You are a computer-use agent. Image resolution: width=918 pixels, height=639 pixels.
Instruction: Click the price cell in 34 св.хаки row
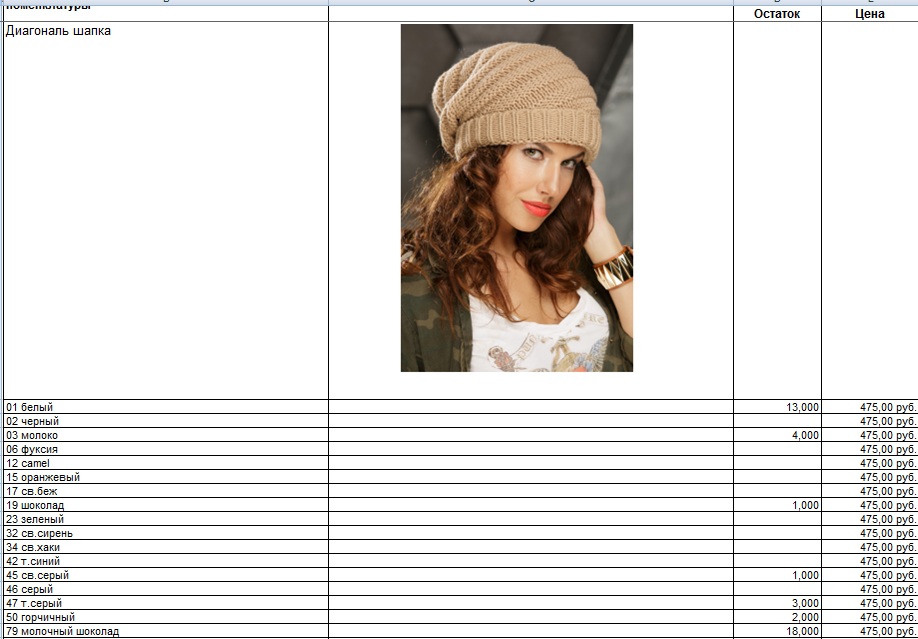click(869, 548)
